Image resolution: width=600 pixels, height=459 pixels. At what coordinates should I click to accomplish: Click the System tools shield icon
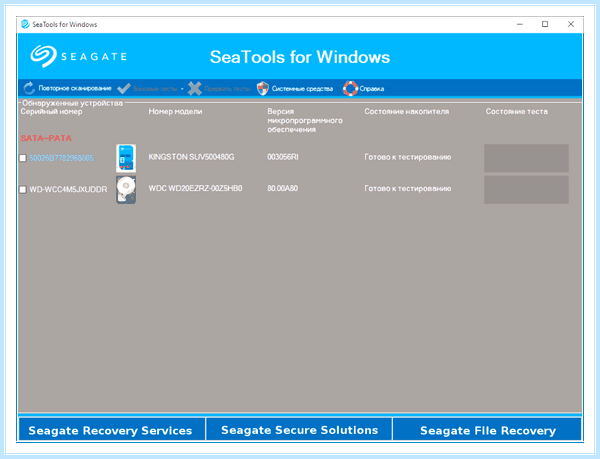pyautogui.click(x=262, y=88)
